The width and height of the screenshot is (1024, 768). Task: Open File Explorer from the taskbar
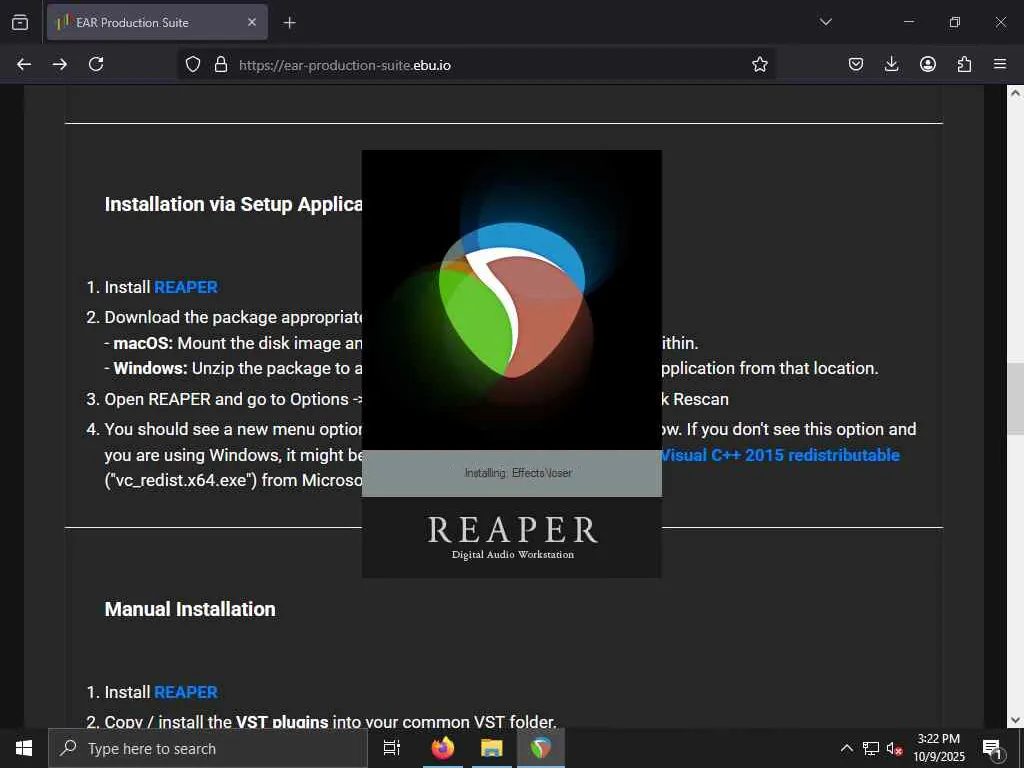[x=492, y=748]
